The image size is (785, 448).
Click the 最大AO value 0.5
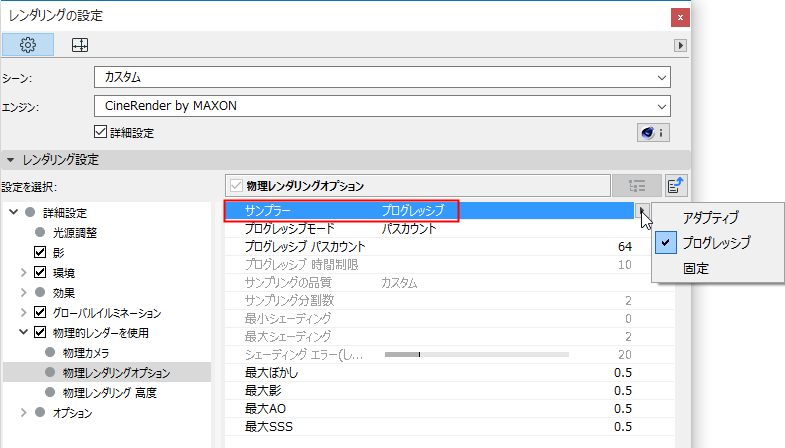click(x=623, y=409)
